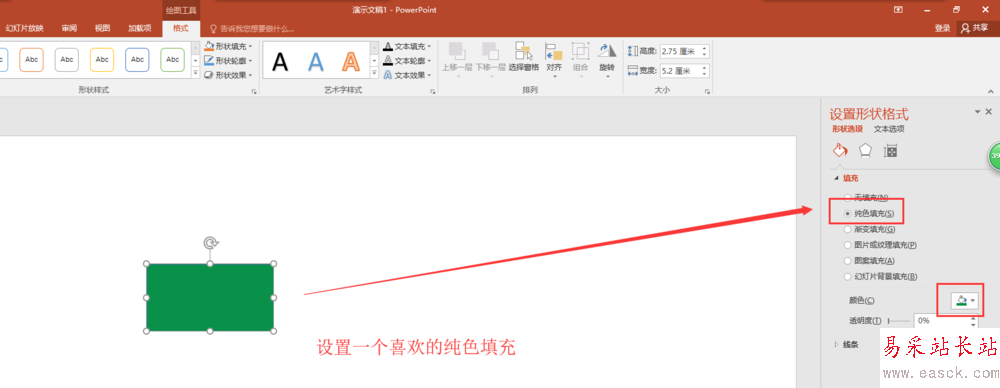Click the 透明度 transparency slider
The height and width of the screenshot is (388, 1000).
click(x=898, y=321)
